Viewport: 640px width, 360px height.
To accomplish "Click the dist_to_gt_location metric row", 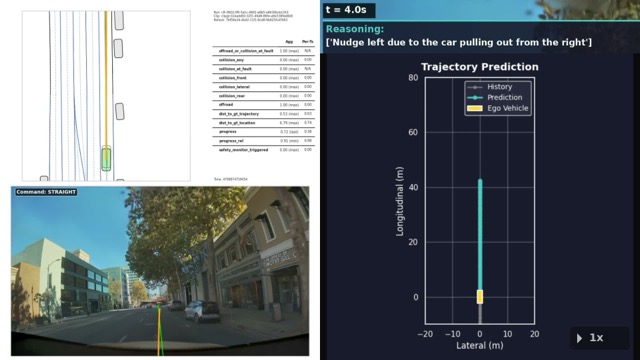I will 264,123.
